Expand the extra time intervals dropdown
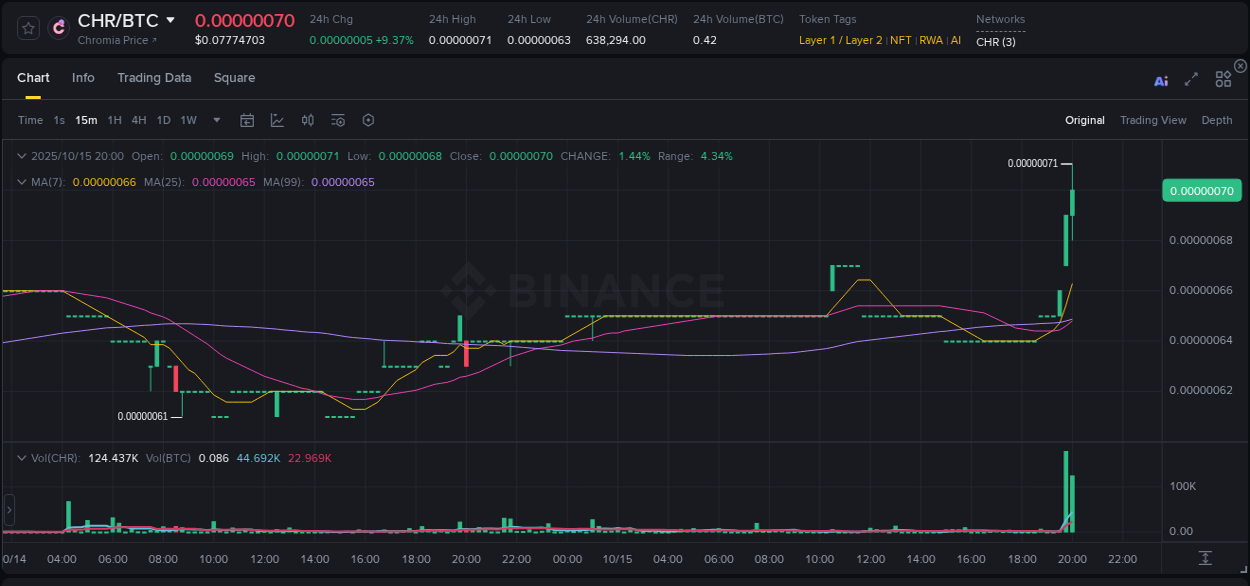Viewport: 1250px width, 586px height. (x=216, y=120)
